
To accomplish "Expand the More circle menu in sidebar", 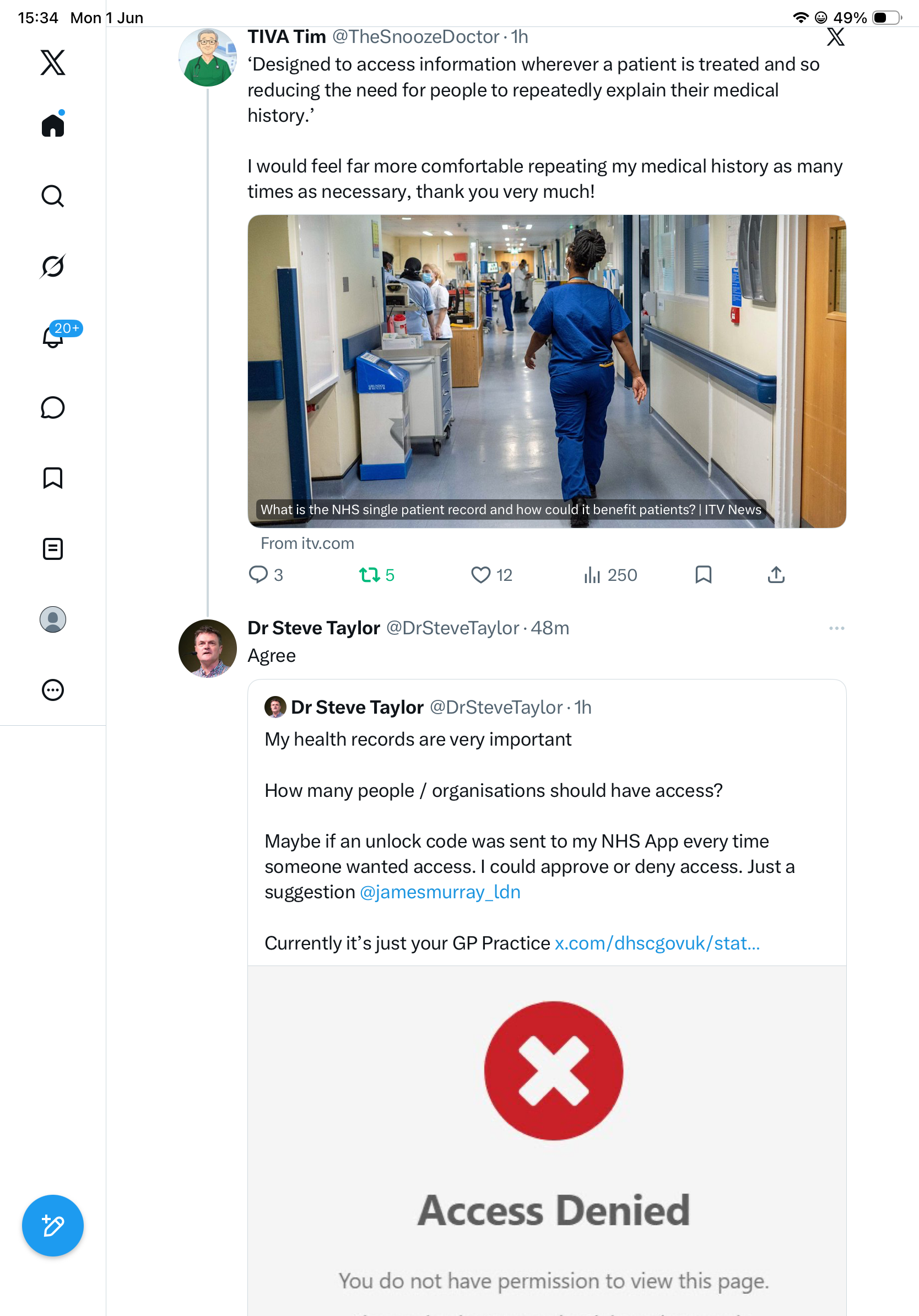I will (53, 690).
